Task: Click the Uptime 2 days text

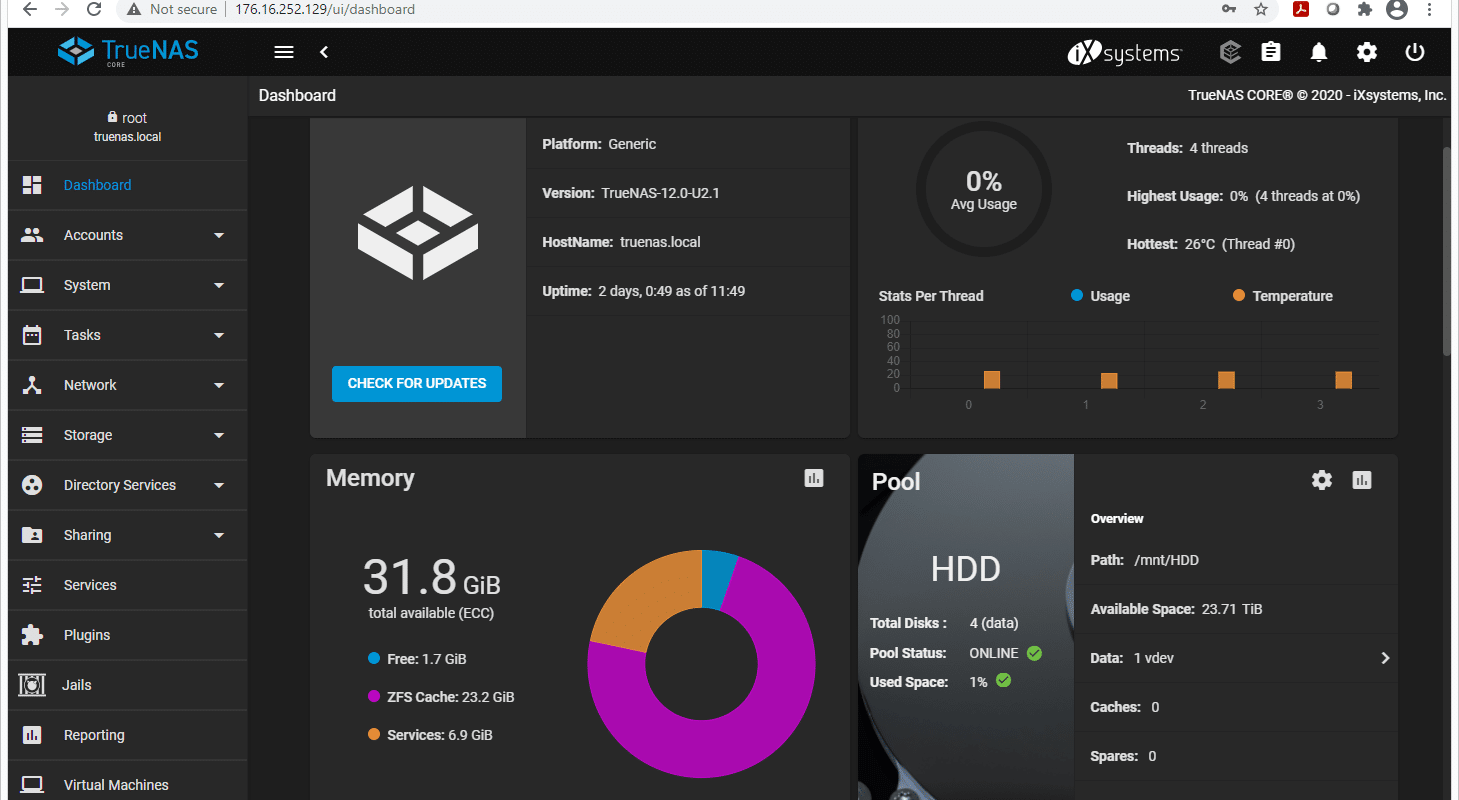Action: 643,291
